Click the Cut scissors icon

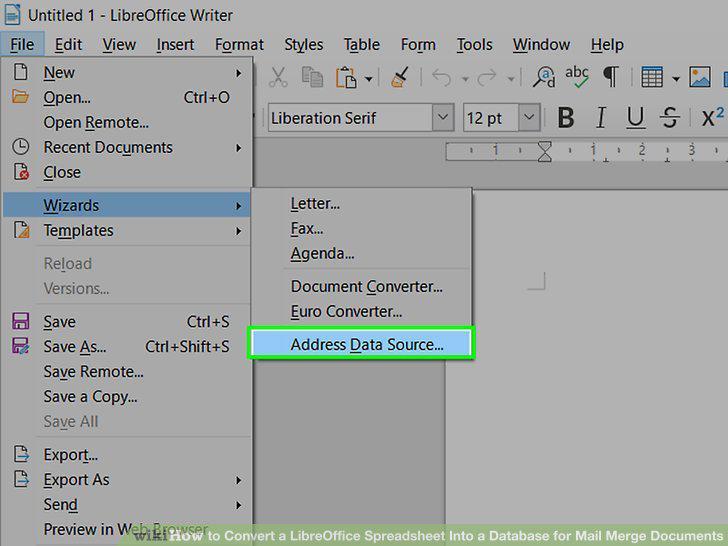(278, 77)
